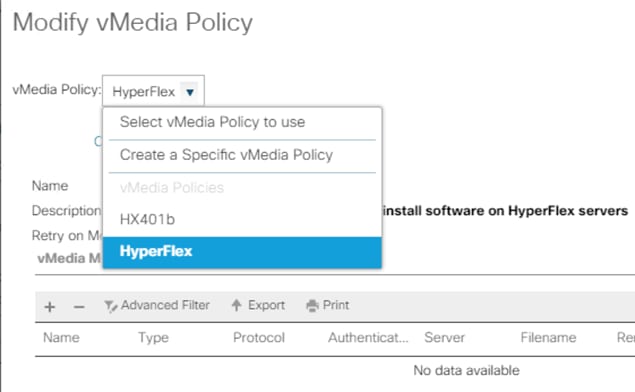635x392 pixels.
Task: Sort table by Name column header
Action: coord(61,338)
